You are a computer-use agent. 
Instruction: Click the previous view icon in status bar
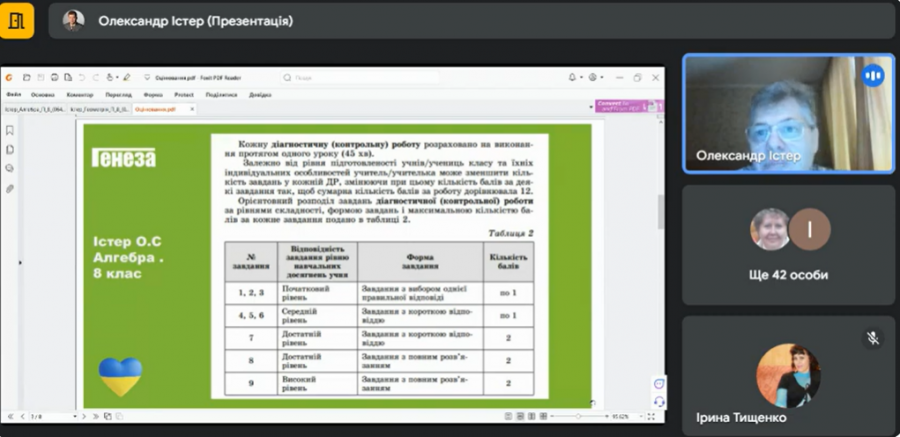(x=107, y=416)
